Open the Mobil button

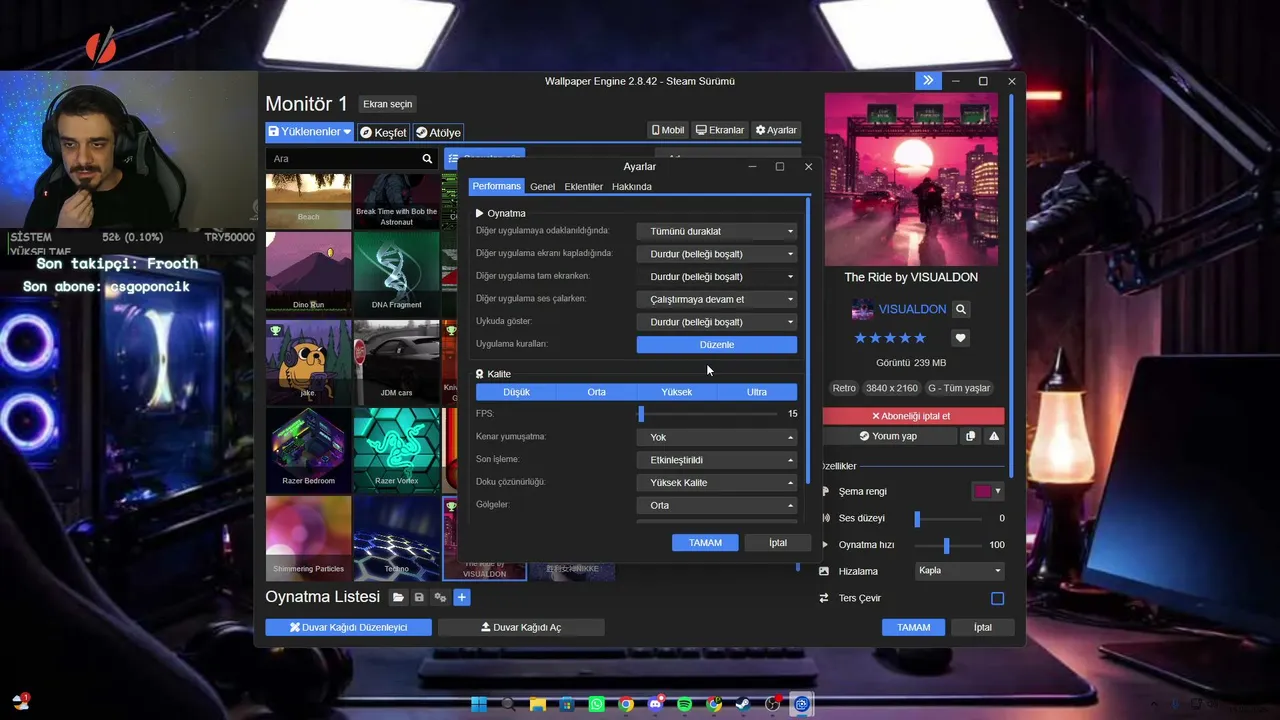pos(668,130)
